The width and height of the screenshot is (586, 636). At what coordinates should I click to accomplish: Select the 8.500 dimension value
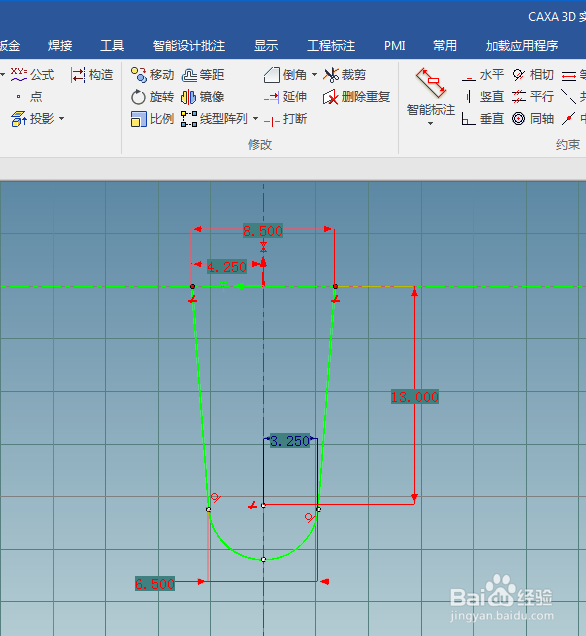click(263, 231)
